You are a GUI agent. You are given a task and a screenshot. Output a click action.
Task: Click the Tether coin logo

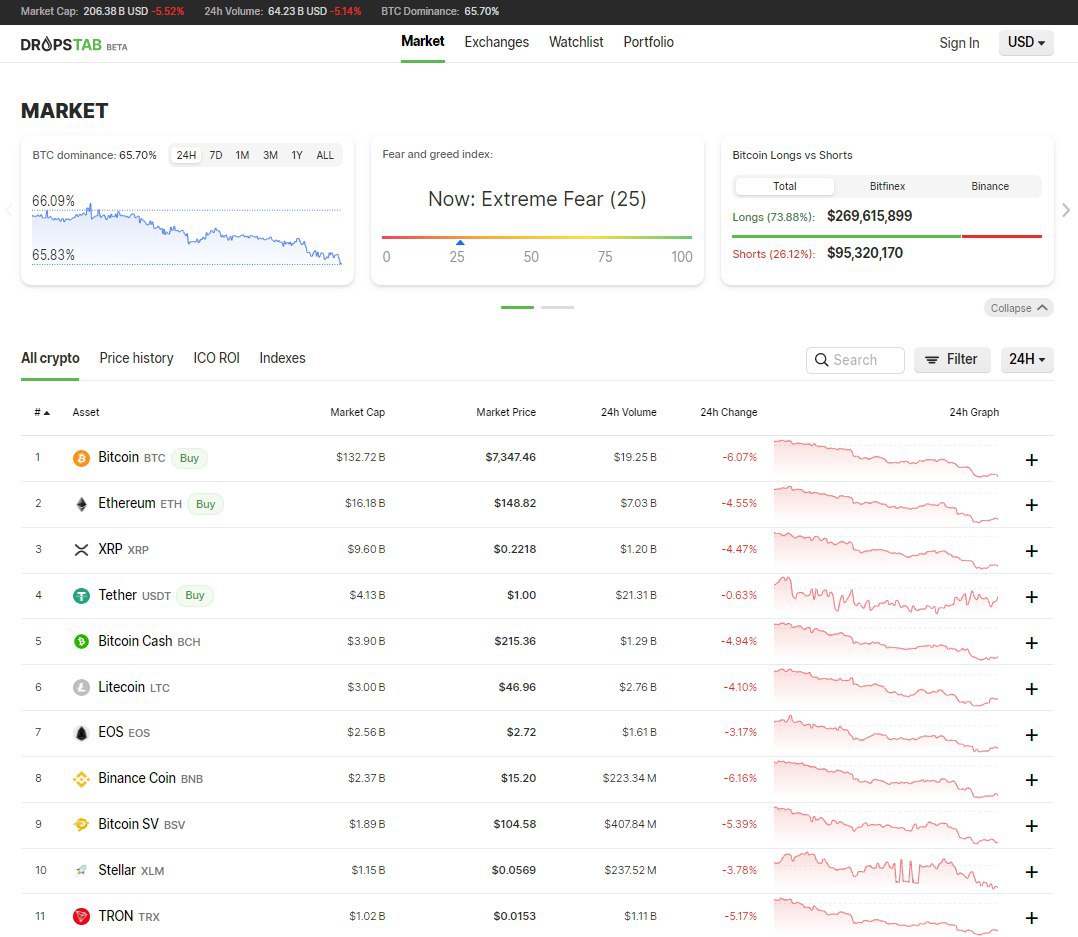(x=81, y=596)
